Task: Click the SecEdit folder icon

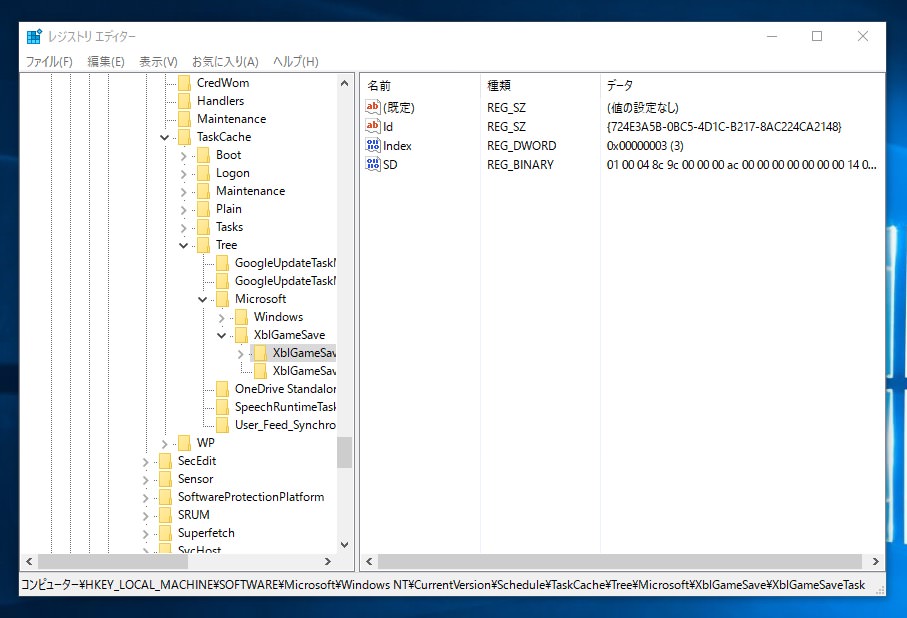Action: click(x=165, y=461)
